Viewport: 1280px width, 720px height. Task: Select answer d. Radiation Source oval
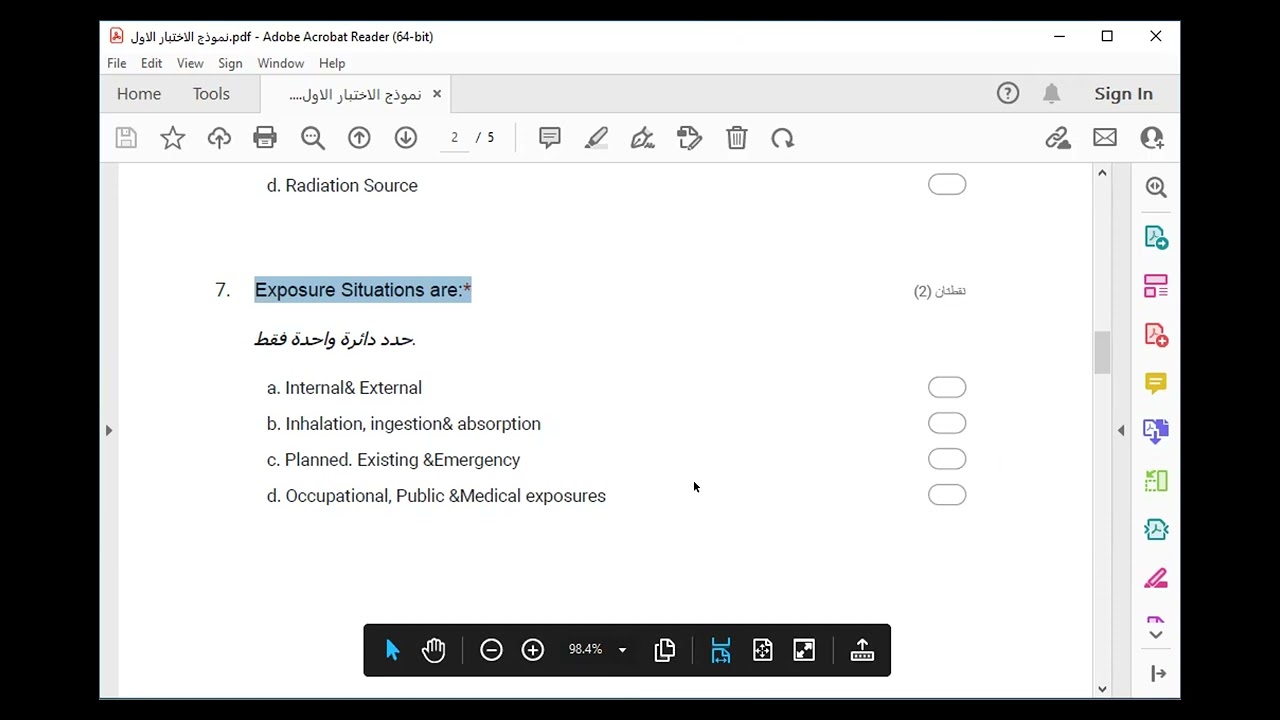click(947, 185)
